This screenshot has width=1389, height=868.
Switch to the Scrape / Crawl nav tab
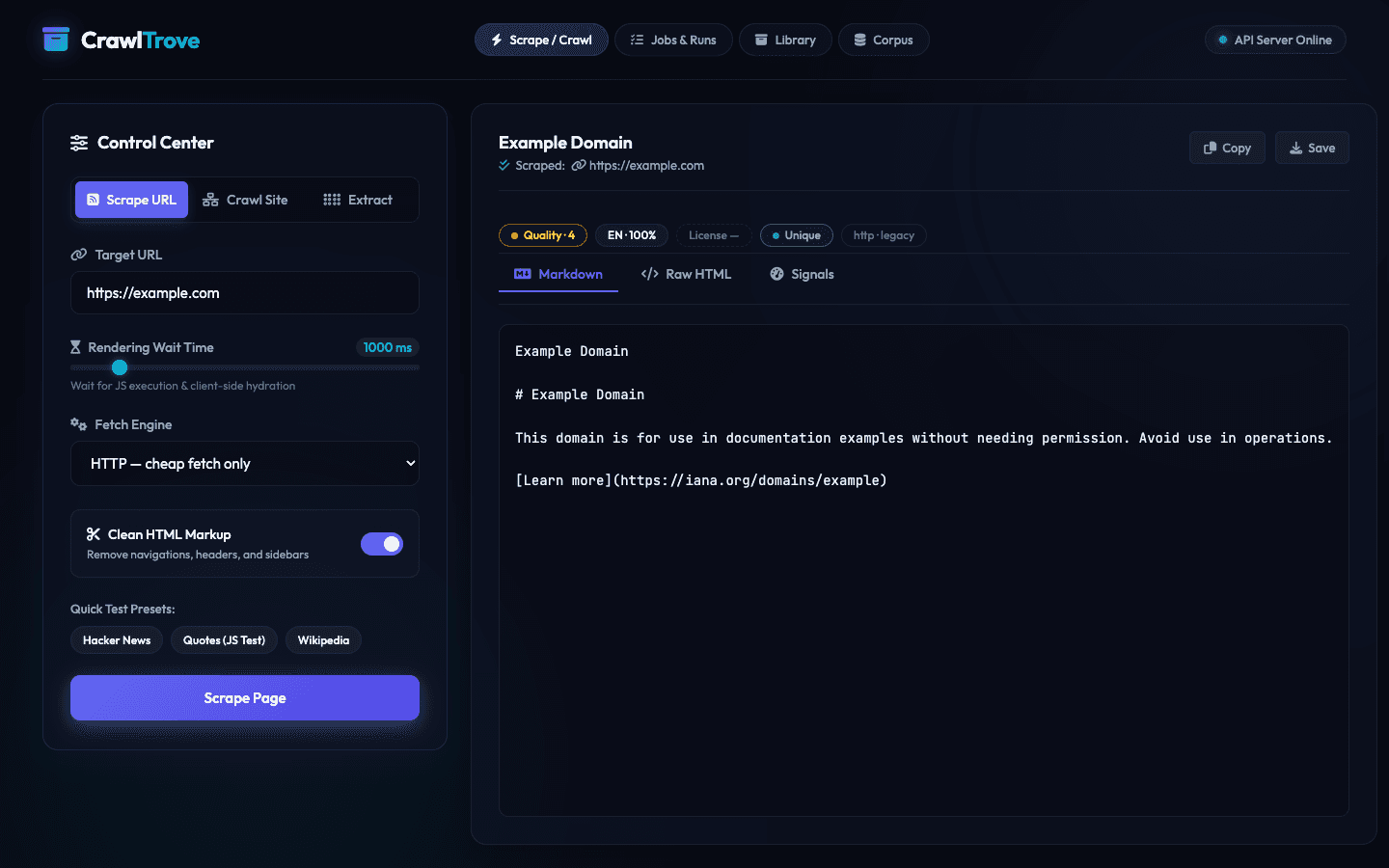click(541, 40)
